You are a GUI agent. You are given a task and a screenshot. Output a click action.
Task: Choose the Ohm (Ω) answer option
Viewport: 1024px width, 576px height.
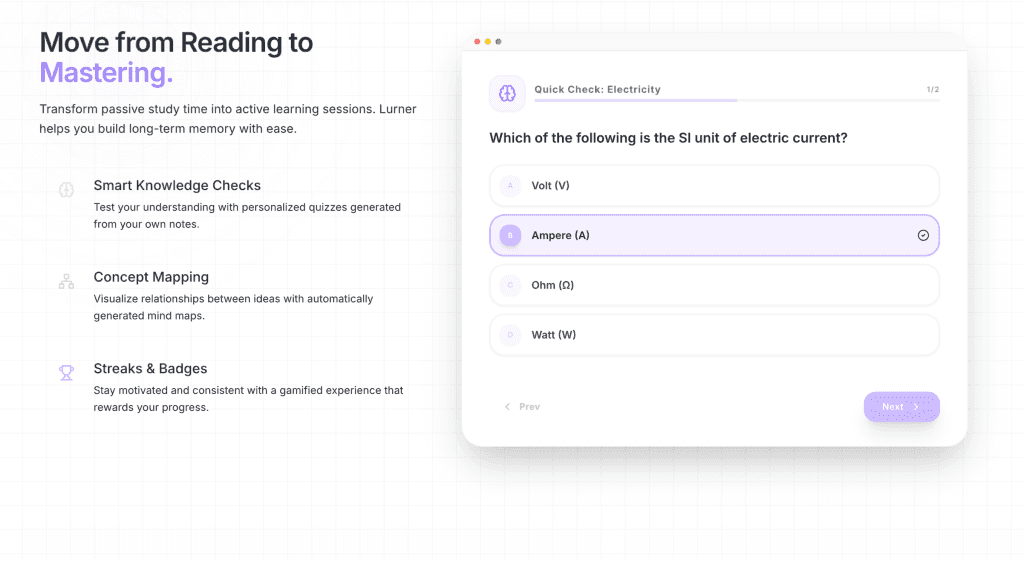point(714,285)
